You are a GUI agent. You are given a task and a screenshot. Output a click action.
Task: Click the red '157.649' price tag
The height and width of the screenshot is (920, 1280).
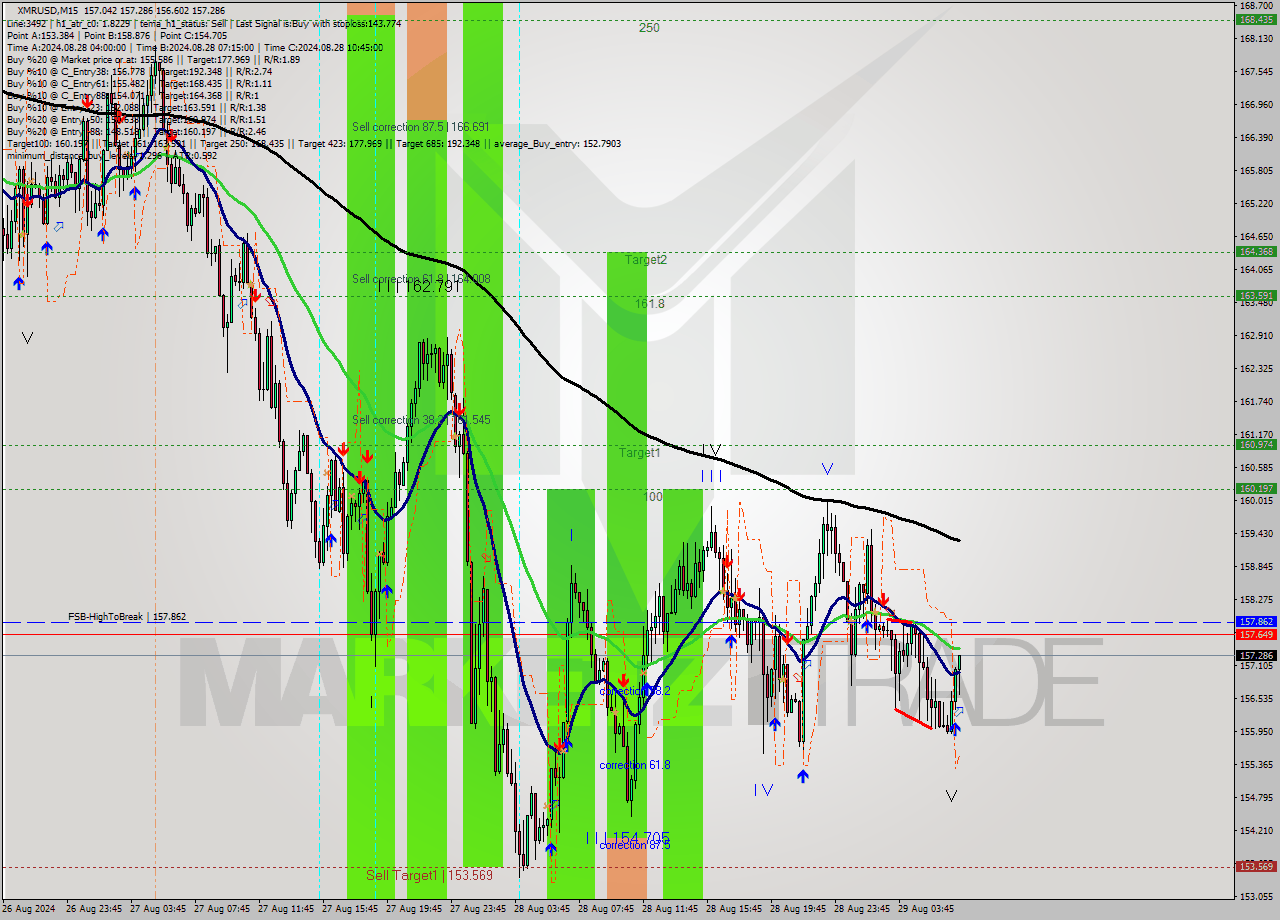pos(1256,634)
